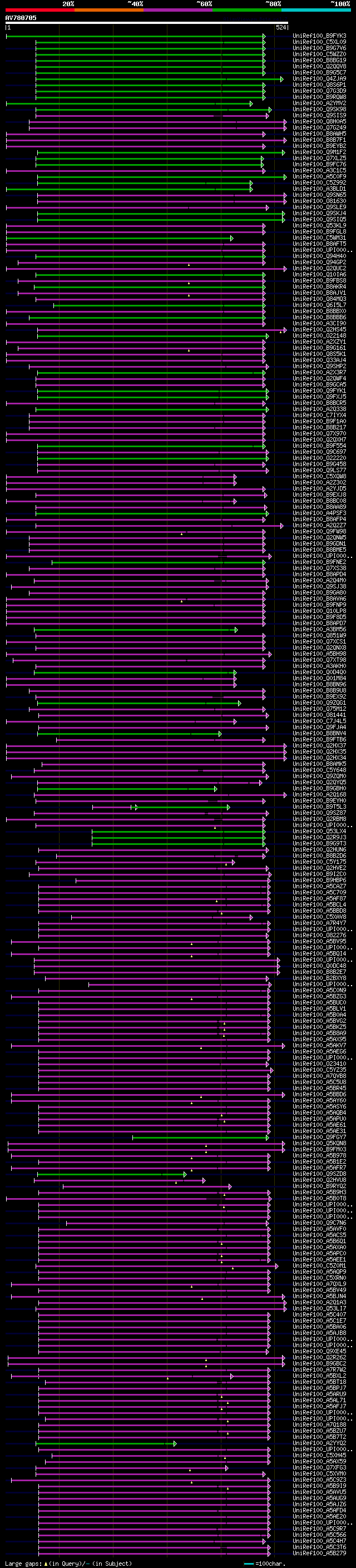Screen dimensions: 356x1568
Task: Select the label UniRef100_B9GBH0
Action: pyautogui.click(x=319, y=788)
